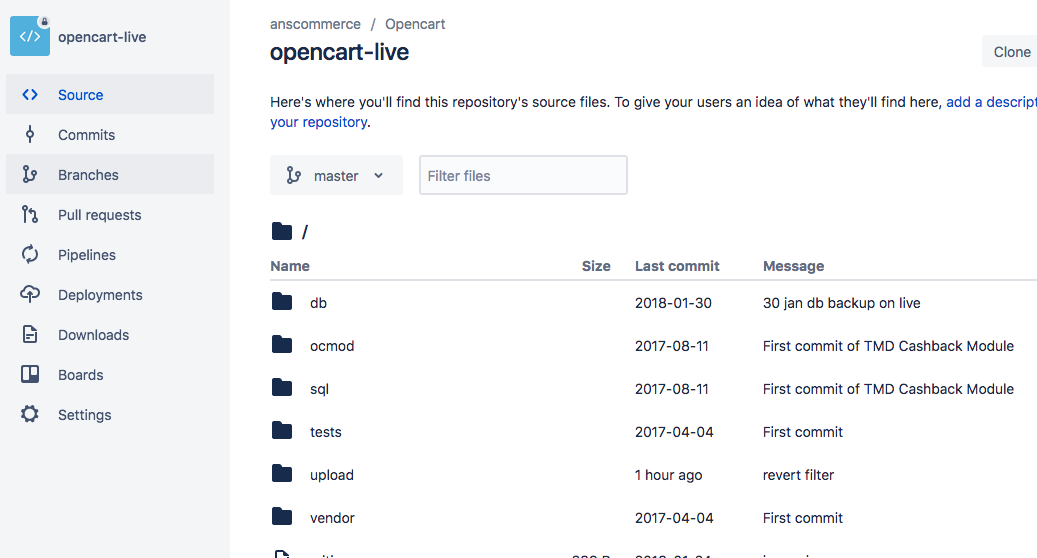Click the root folder icon above table

click(x=282, y=231)
